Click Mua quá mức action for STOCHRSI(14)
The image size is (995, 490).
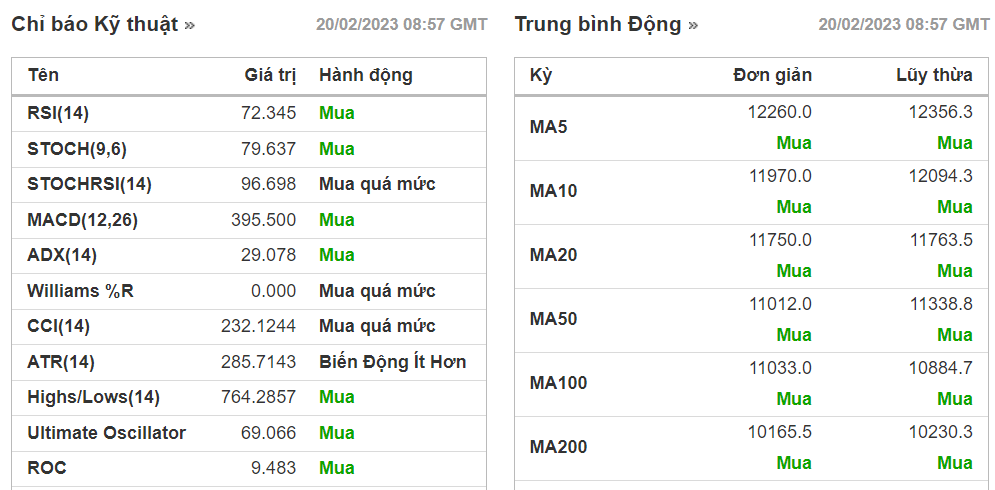tap(377, 184)
